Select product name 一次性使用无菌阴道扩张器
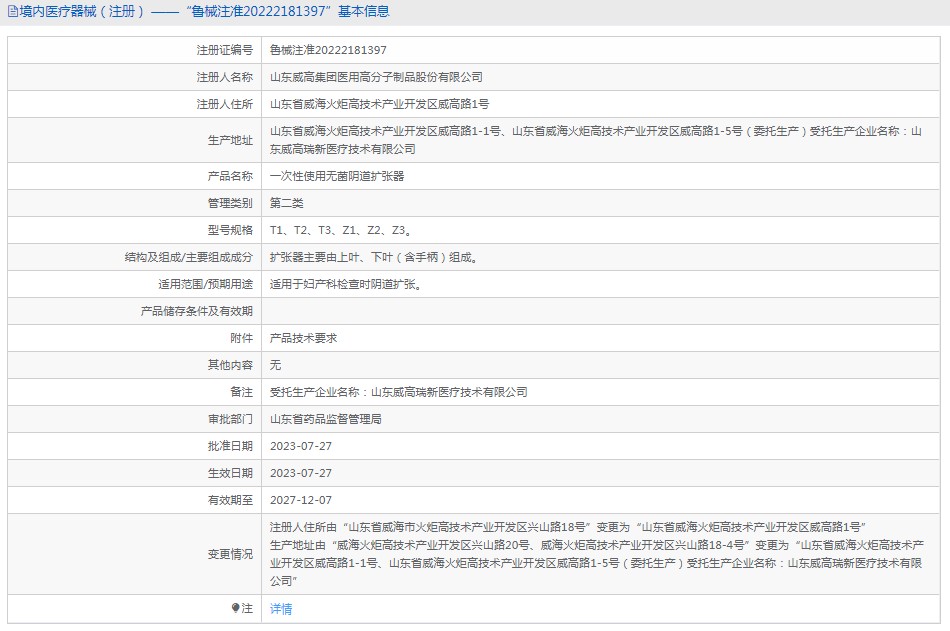This screenshot has height=631, width=950. click(337, 176)
